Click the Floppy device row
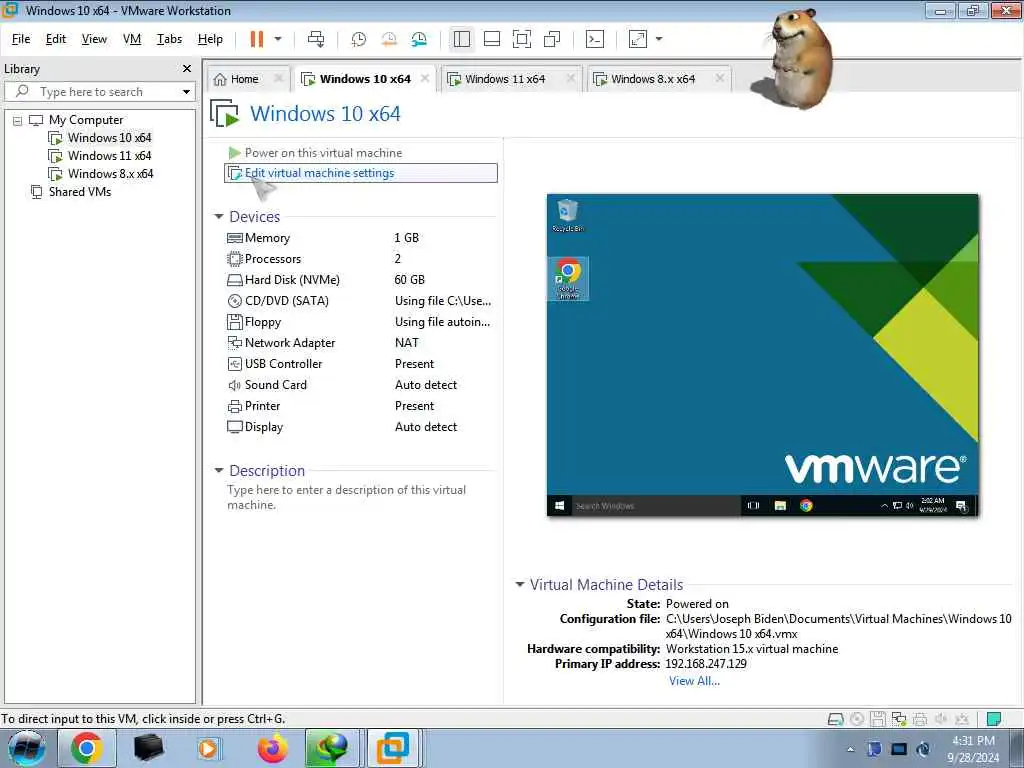The height and width of the screenshot is (768, 1024). point(360,322)
